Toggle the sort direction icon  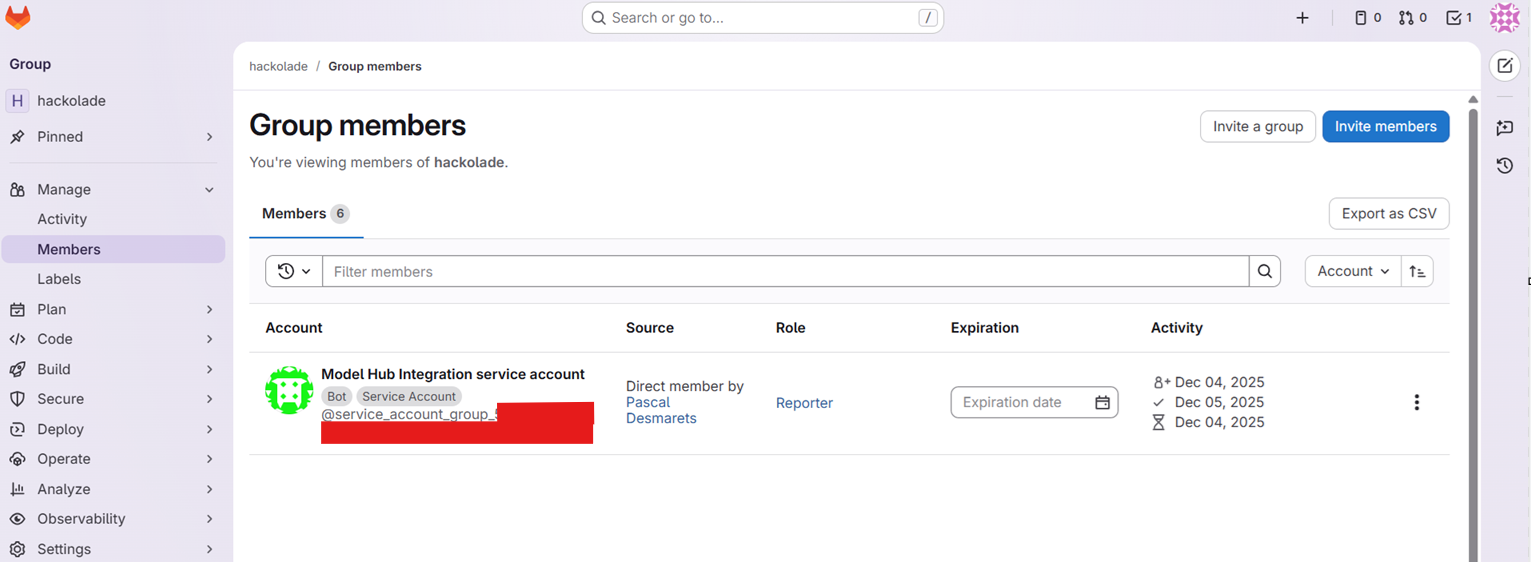pos(1417,271)
